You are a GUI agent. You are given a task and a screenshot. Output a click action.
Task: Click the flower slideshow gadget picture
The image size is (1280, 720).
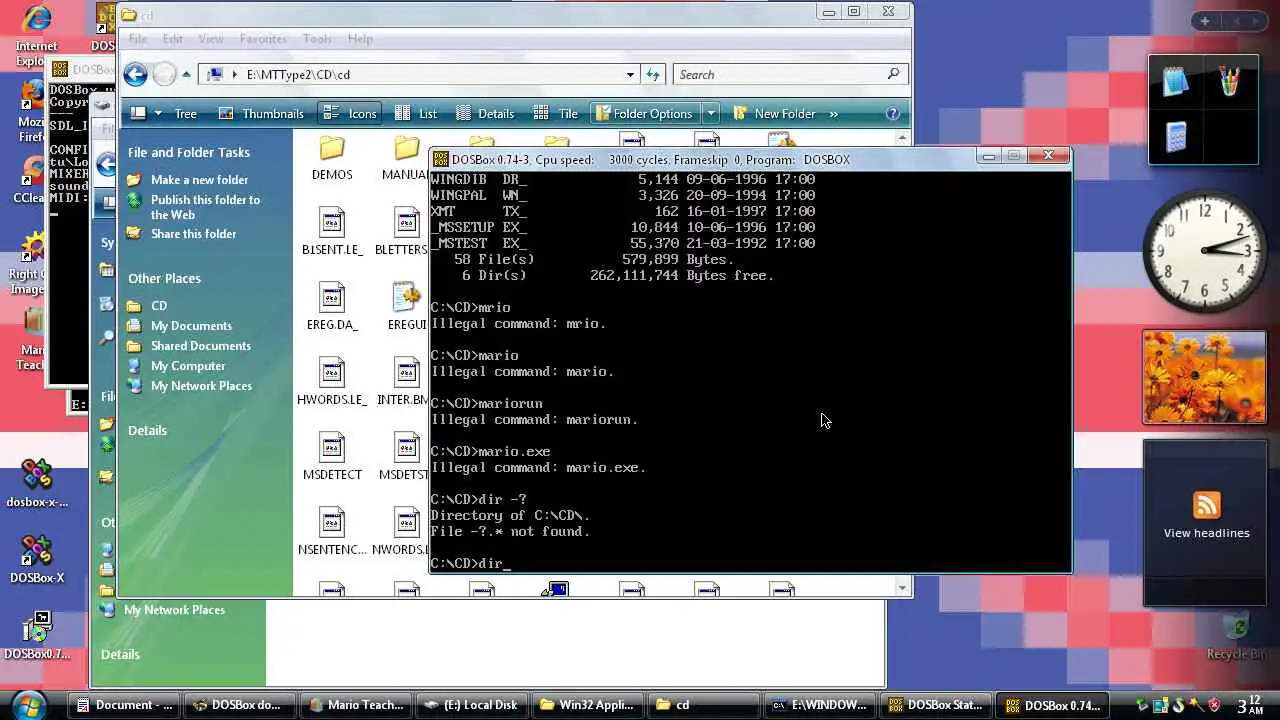(1204, 377)
